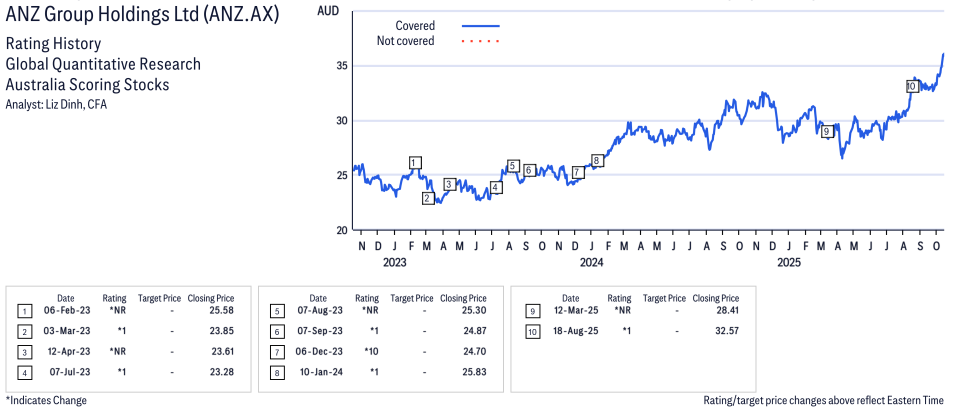The width and height of the screenshot is (955, 407).
Task: Click the ANZ Group Holdings Ltd title
Action: tap(143, 16)
